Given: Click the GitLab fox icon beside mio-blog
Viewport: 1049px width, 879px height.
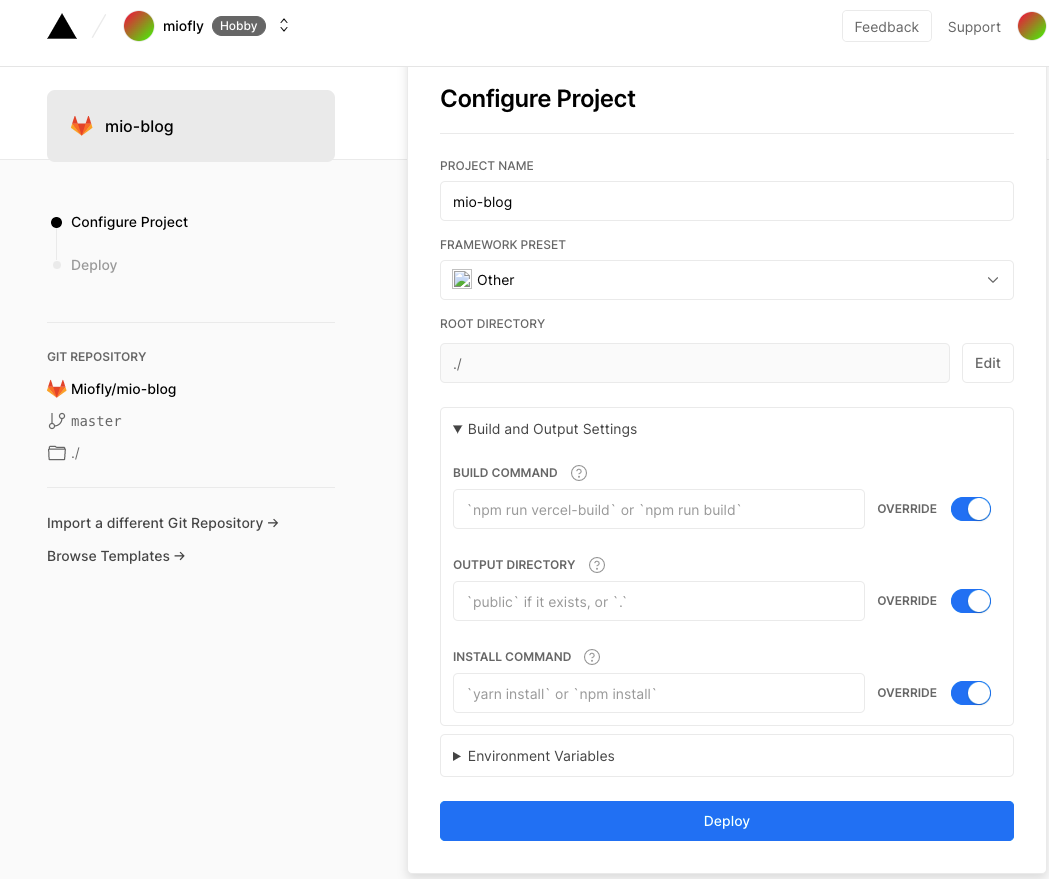Looking at the screenshot, I should tap(82, 126).
